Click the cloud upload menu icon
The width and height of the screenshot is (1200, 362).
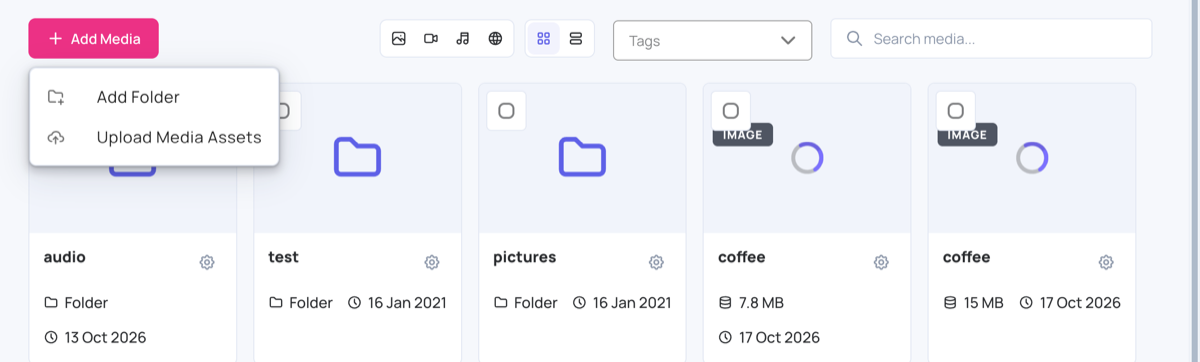coord(56,137)
